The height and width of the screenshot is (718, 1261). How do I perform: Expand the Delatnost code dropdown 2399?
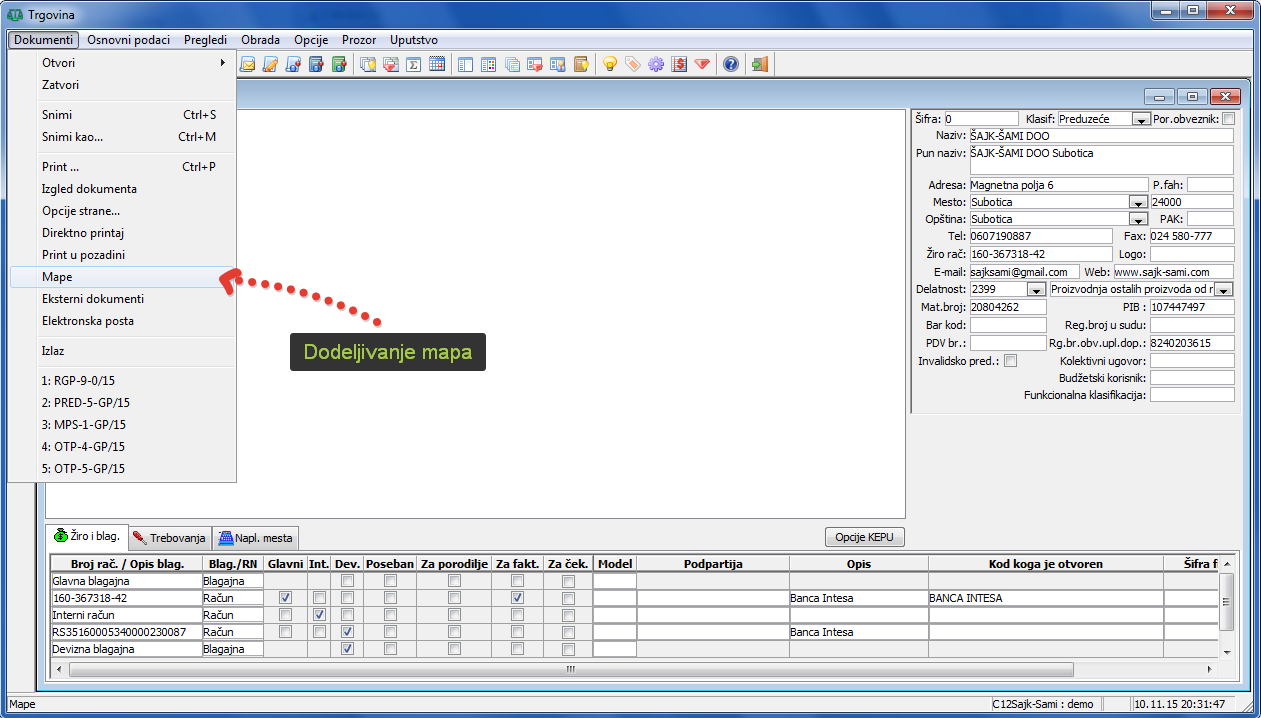click(x=1037, y=290)
